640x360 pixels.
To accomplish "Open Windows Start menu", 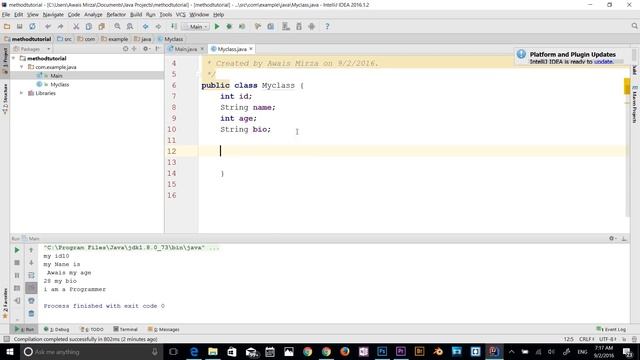I will [x=9, y=352].
